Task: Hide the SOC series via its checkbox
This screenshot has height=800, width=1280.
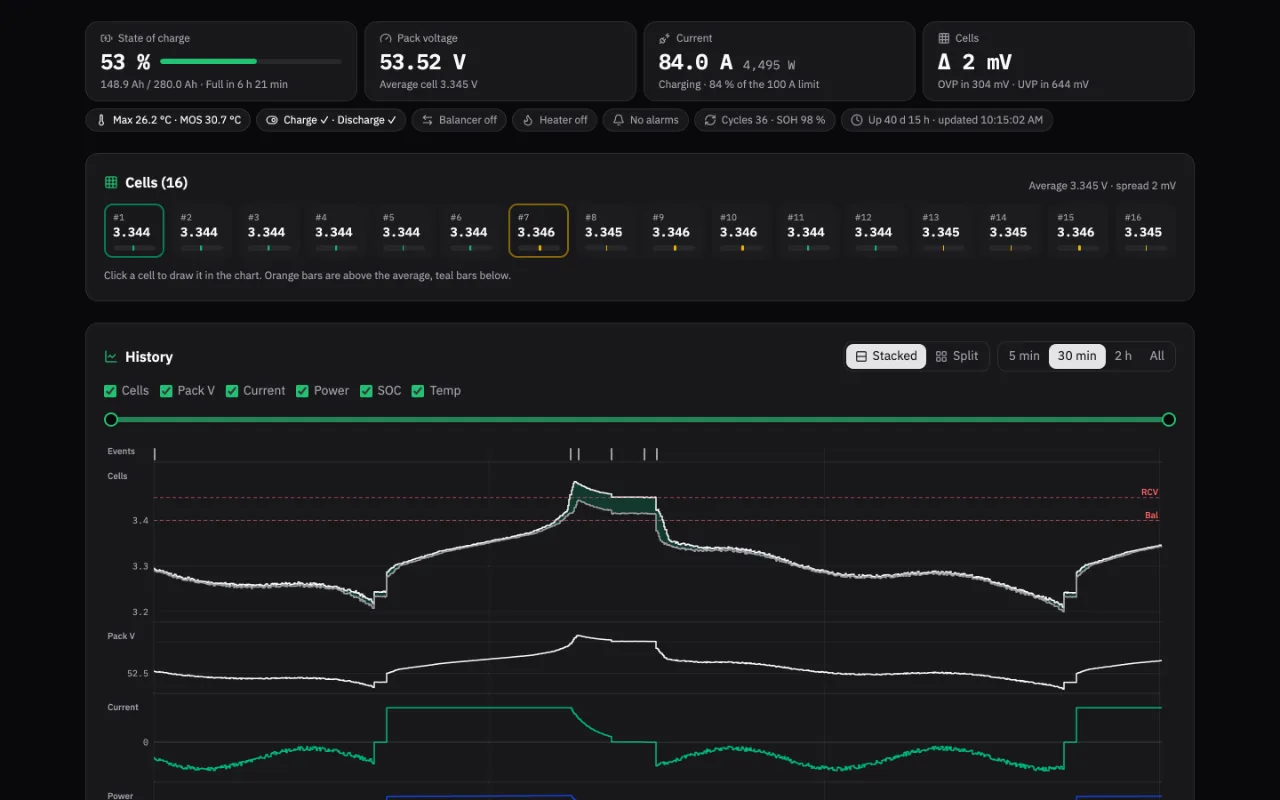Action: tap(366, 391)
